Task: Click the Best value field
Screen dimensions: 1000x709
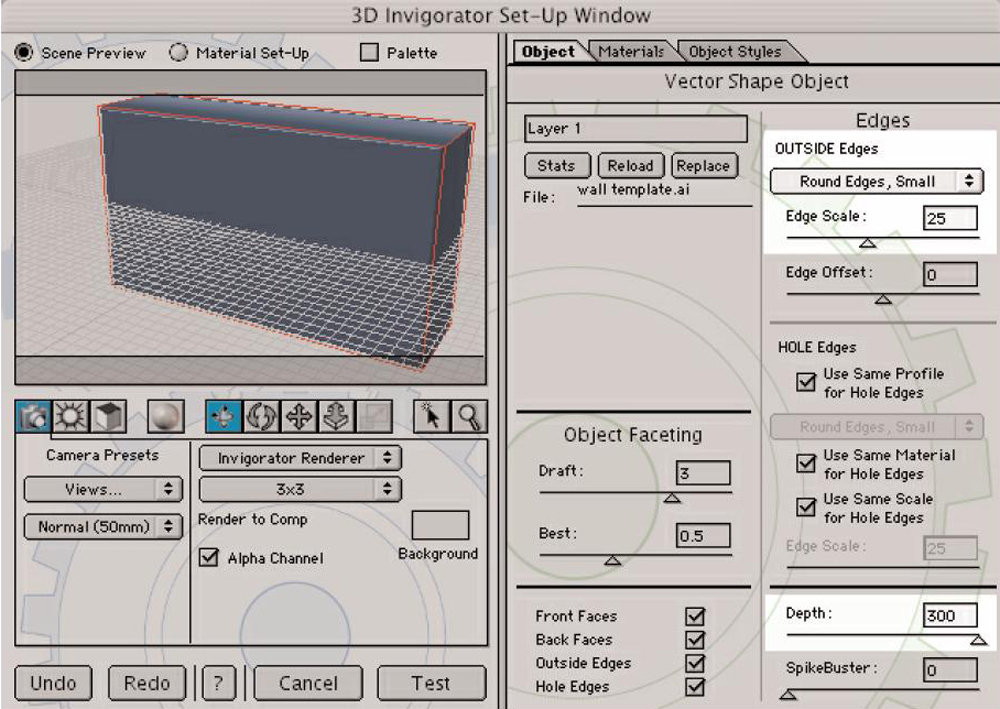Action: tap(703, 536)
